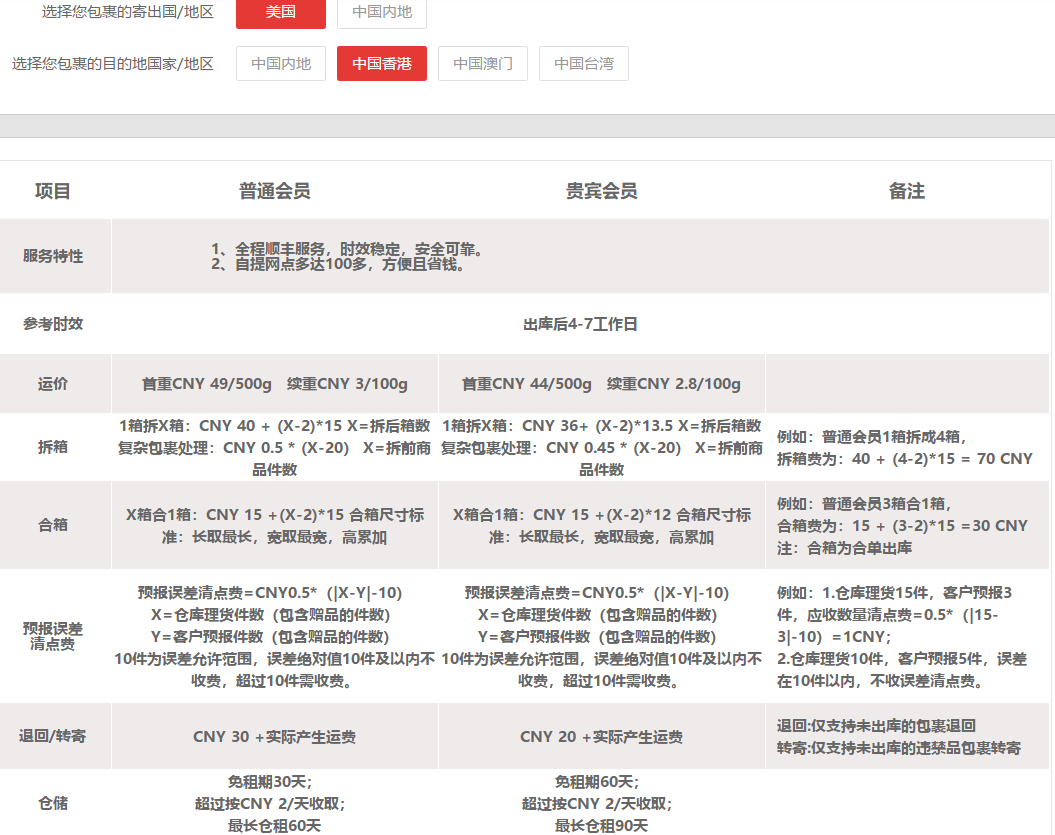Click the 运价 row label
The width and height of the screenshot is (1055, 835).
(x=53, y=384)
